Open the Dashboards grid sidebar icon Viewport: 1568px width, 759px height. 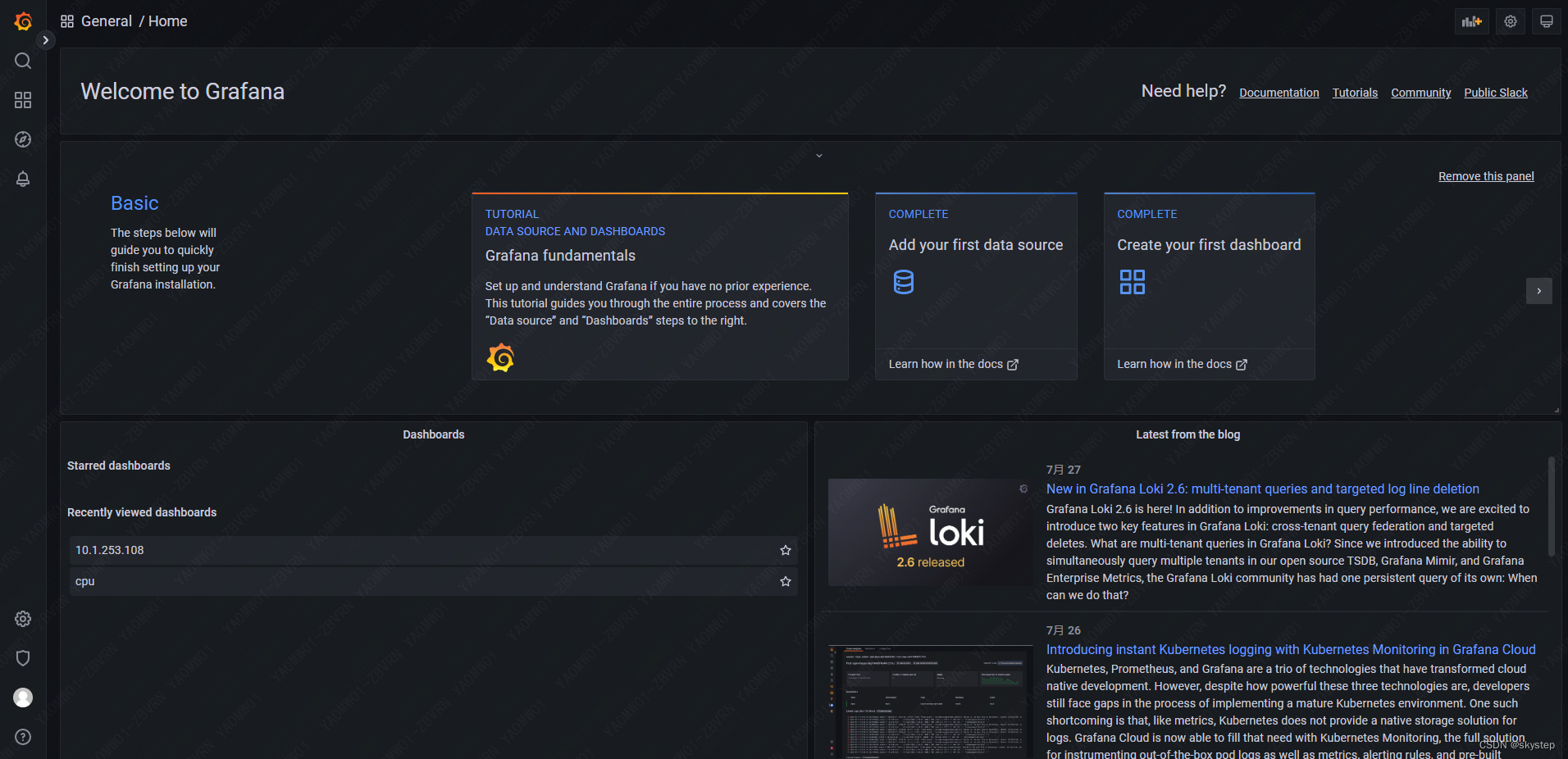click(x=23, y=100)
